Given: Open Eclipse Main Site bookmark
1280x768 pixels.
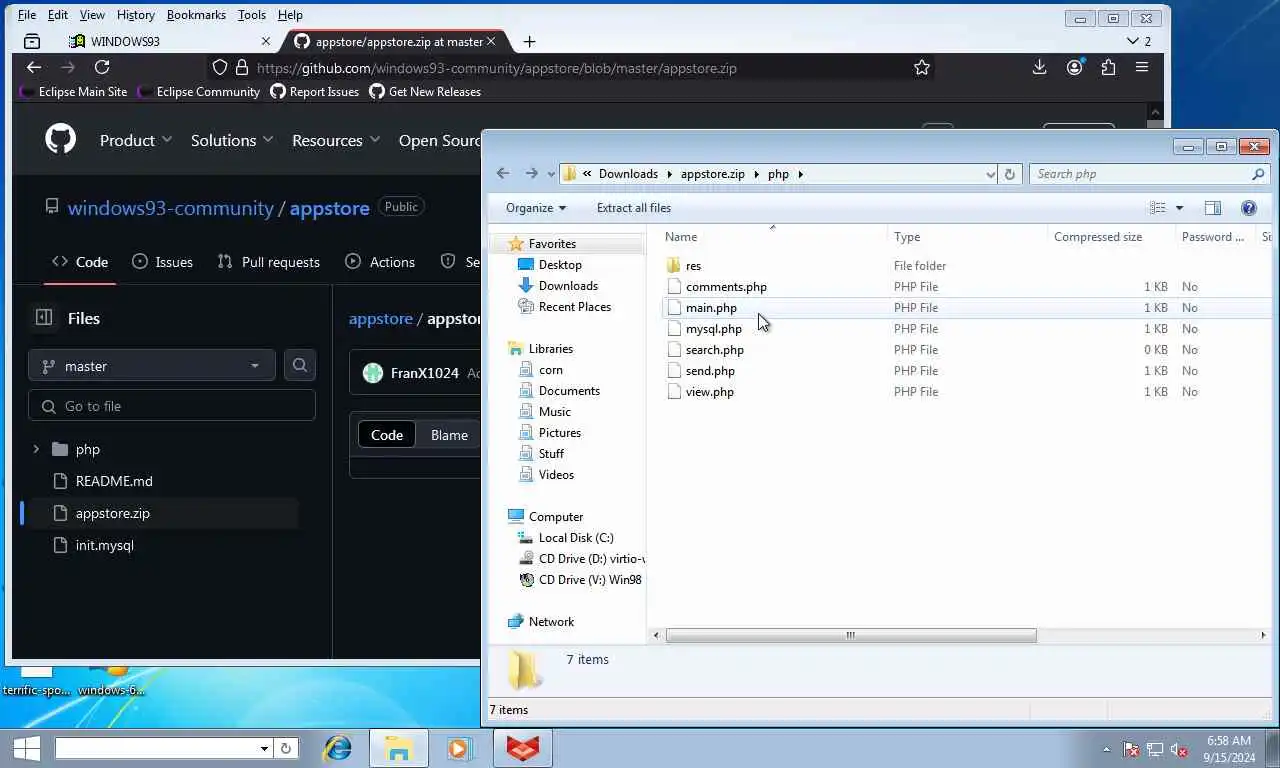Looking at the screenshot, I should [x=75, y=91].
